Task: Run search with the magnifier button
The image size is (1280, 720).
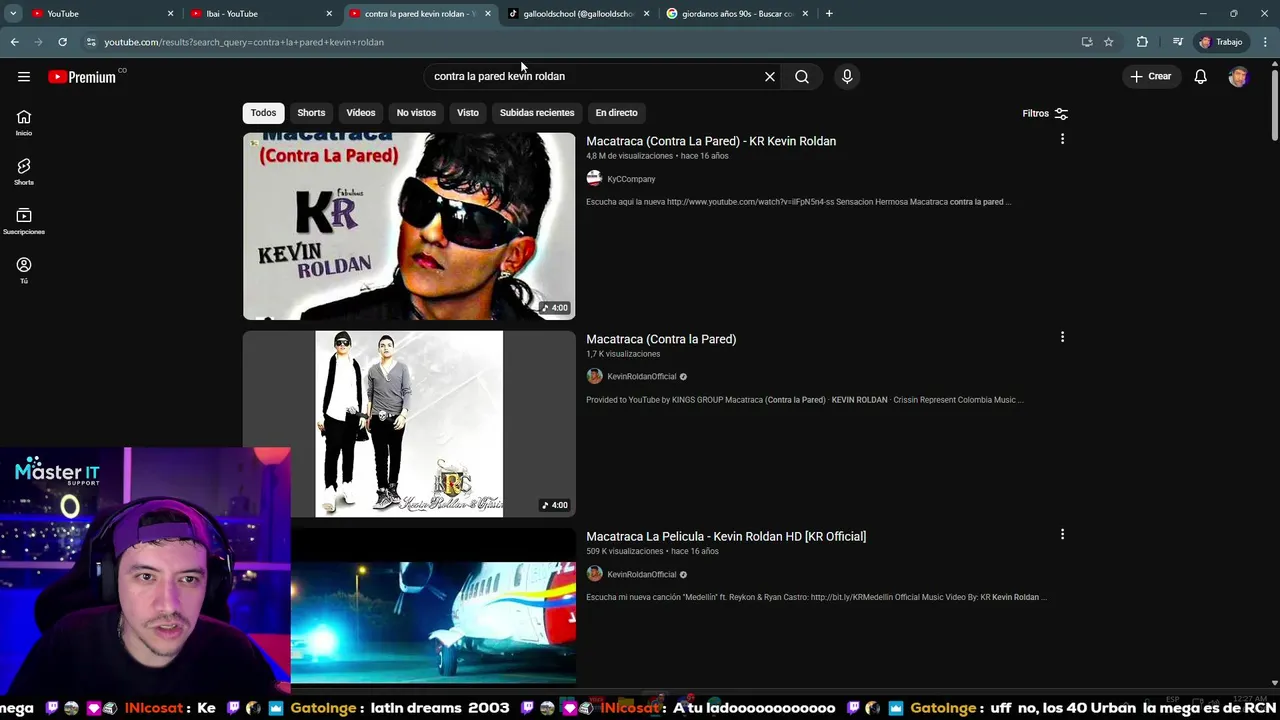Action: click(x=802, y=76)
